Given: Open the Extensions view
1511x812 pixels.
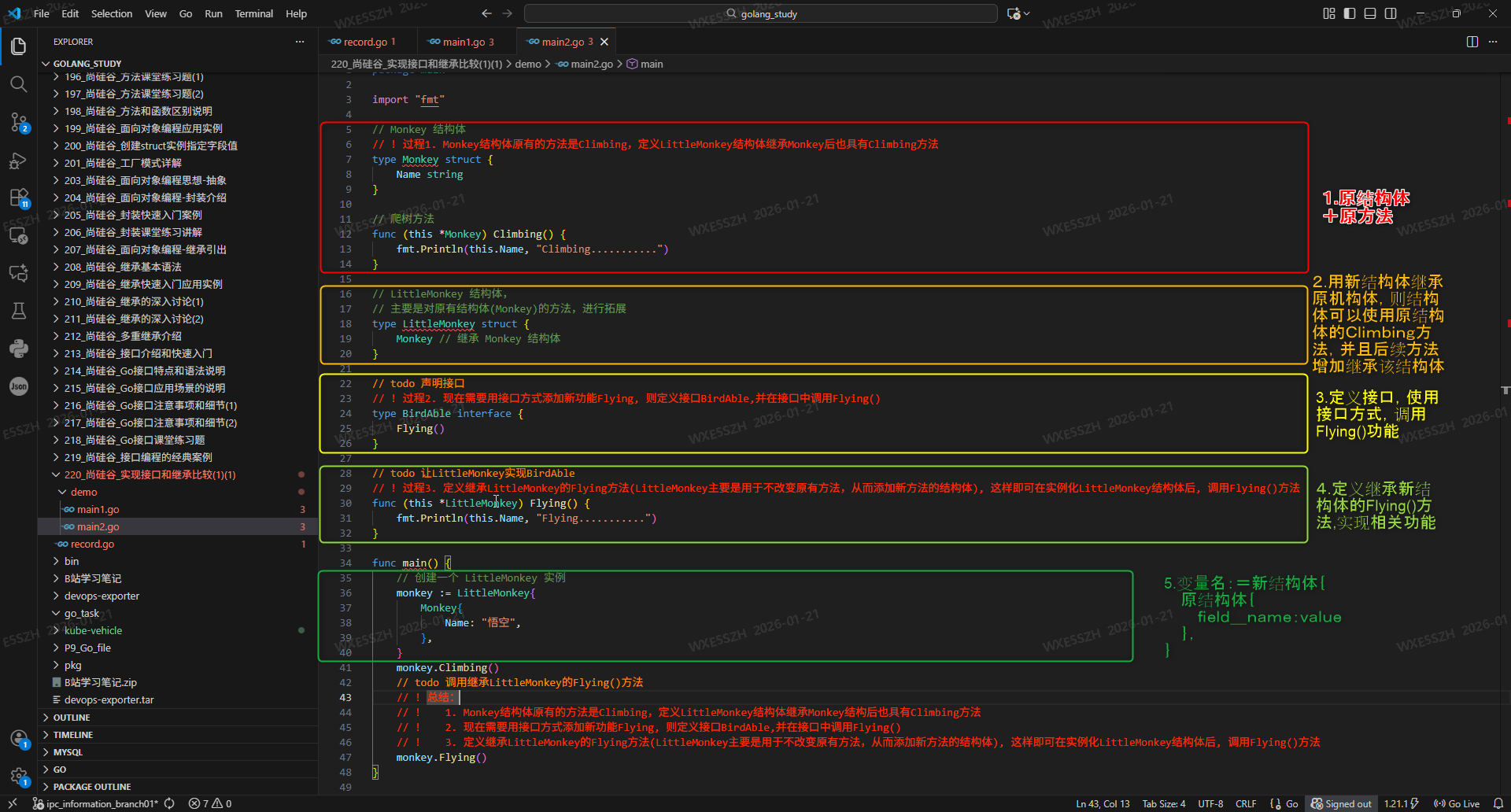Looking at the screenshot, I should (19, 197).
